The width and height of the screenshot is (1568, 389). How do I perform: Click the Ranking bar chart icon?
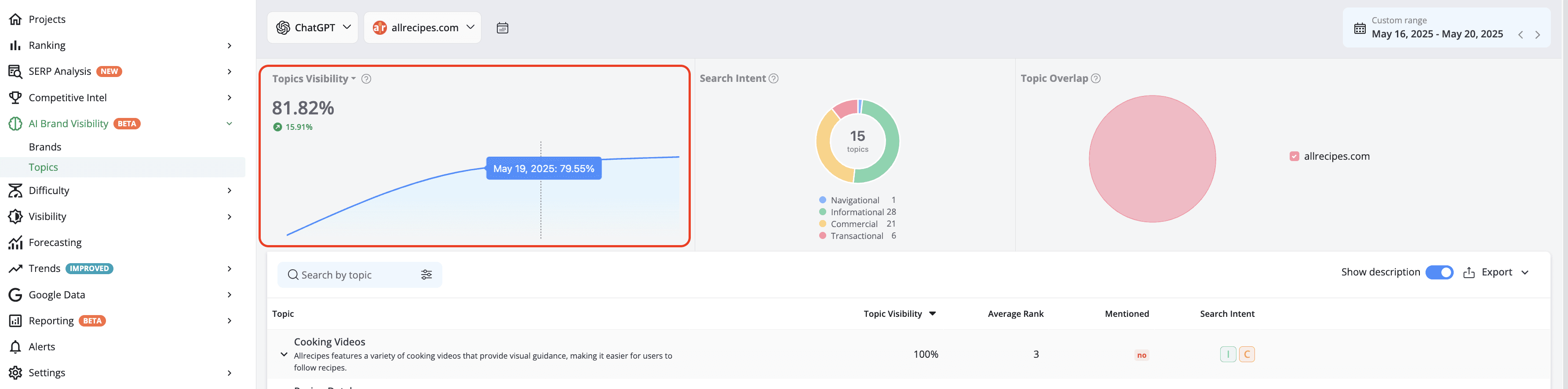click(x=15, y=46)
